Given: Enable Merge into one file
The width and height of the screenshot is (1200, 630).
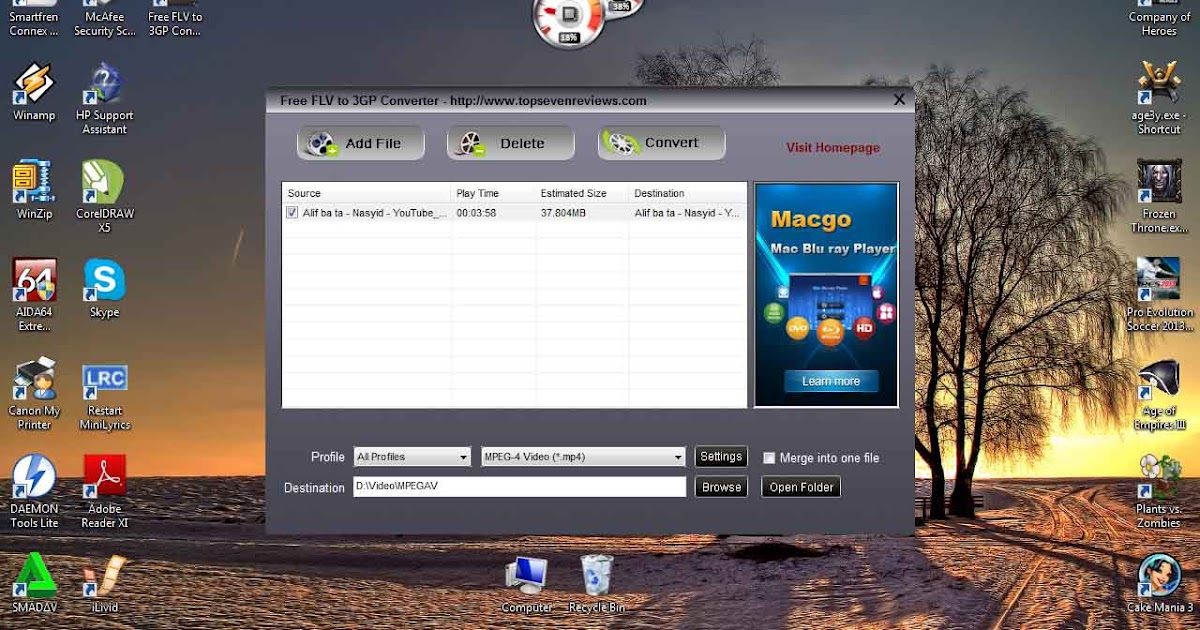Looking at the screenshot, I should click(769, 458).
